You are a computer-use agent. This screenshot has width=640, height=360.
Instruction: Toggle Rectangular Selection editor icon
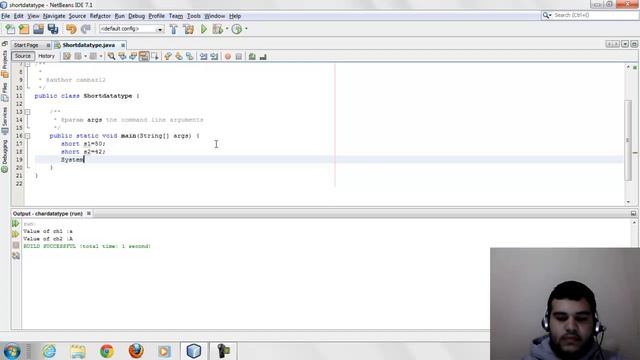[x=155, y=56]
